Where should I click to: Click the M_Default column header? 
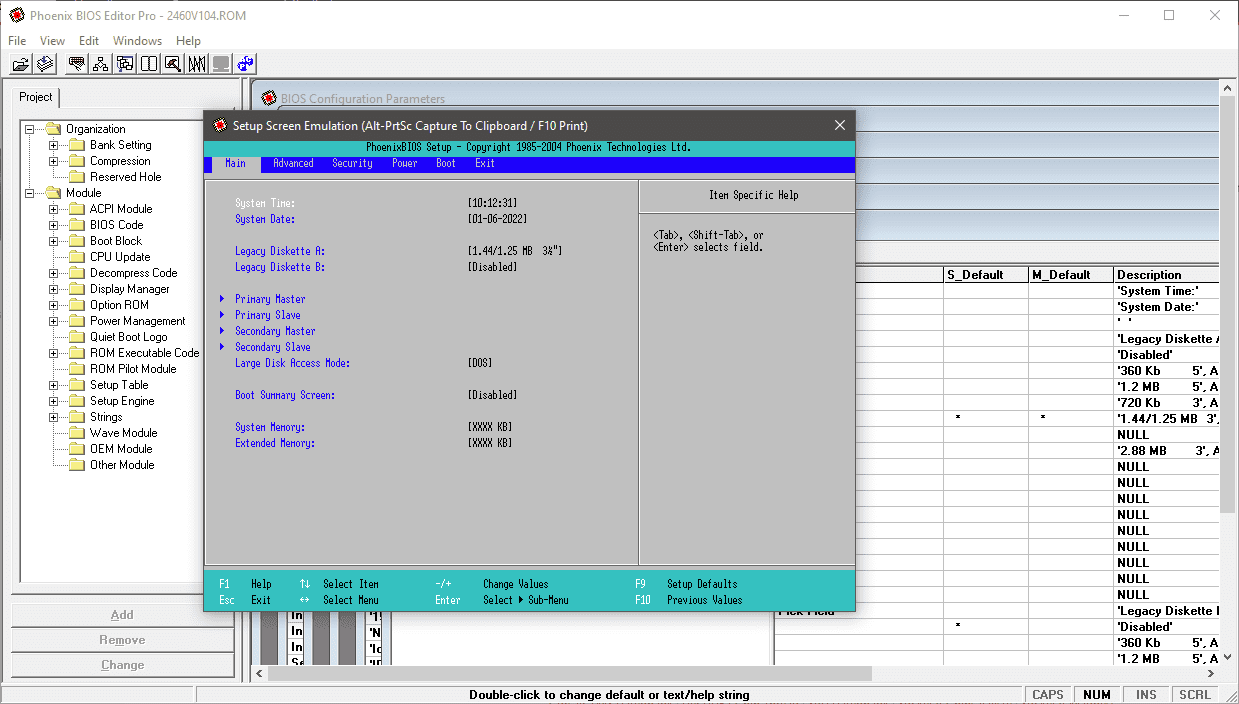(1071, 274)
